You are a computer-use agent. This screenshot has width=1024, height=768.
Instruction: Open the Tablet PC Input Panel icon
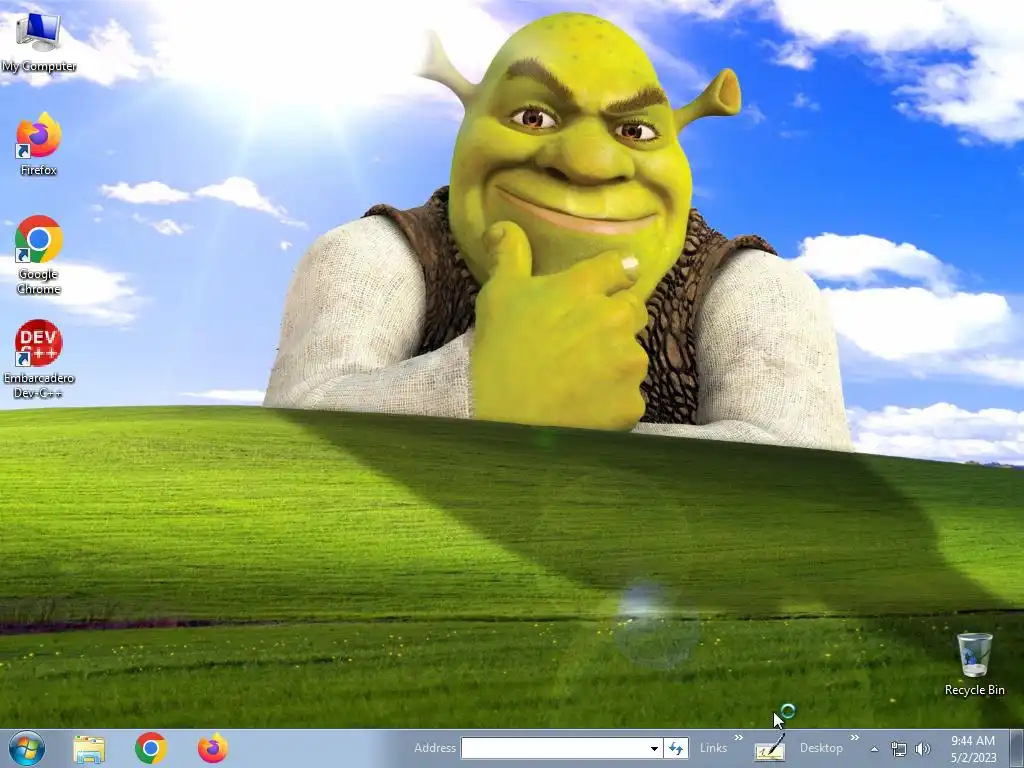coord(769,748)
